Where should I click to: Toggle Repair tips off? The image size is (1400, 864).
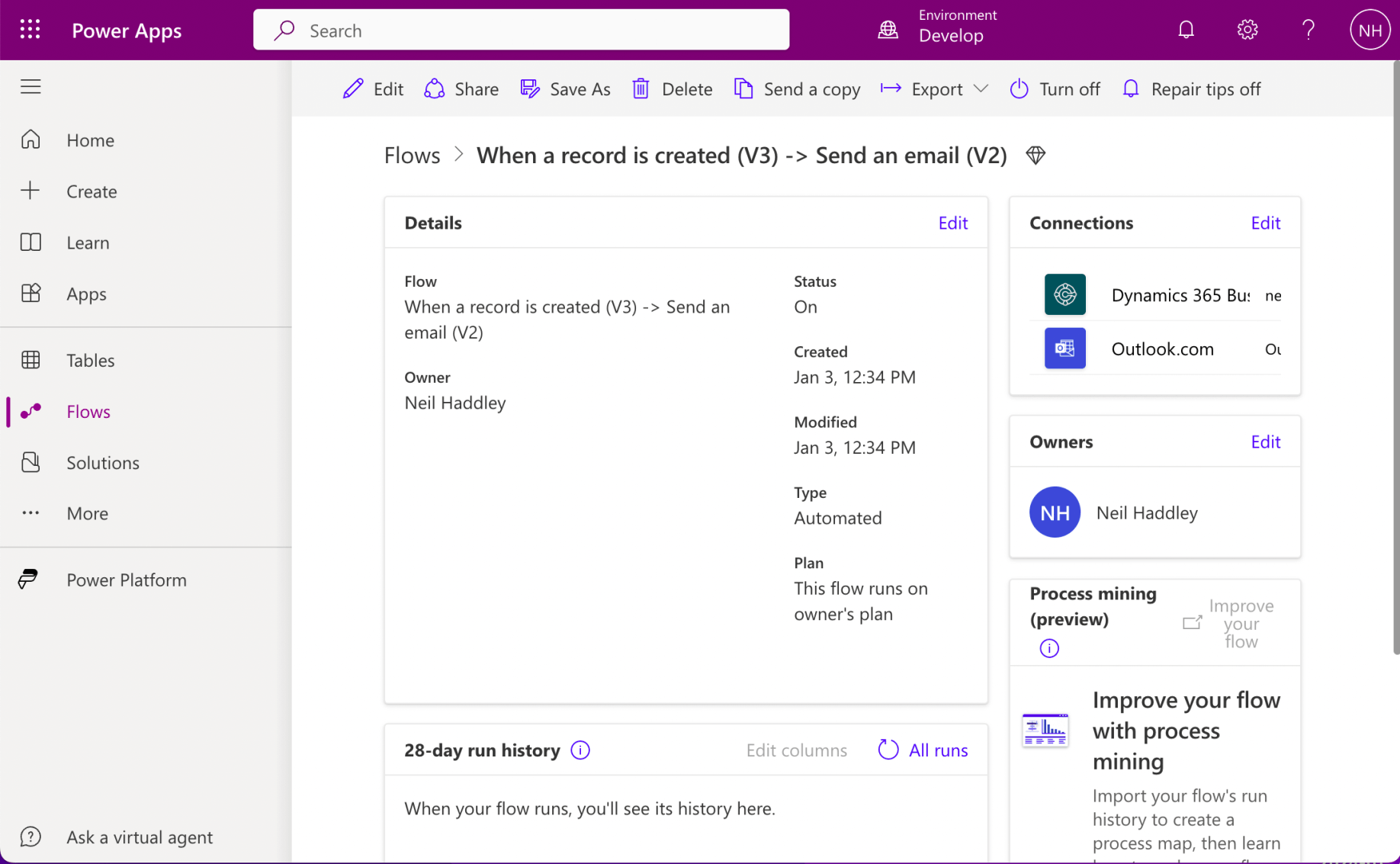[x=1191, y=89]
